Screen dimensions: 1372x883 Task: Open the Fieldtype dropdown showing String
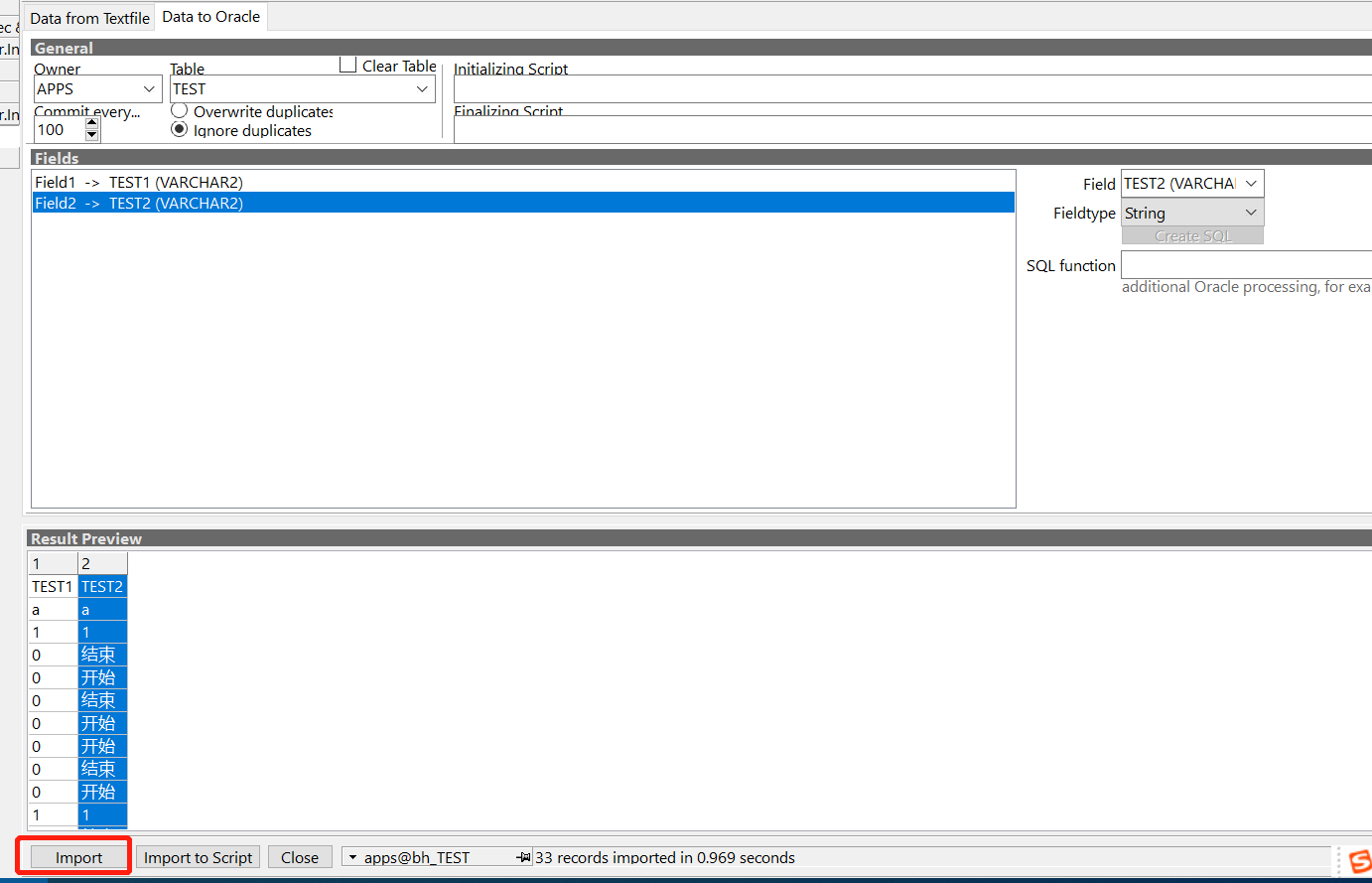click(x=1250, y=213)
